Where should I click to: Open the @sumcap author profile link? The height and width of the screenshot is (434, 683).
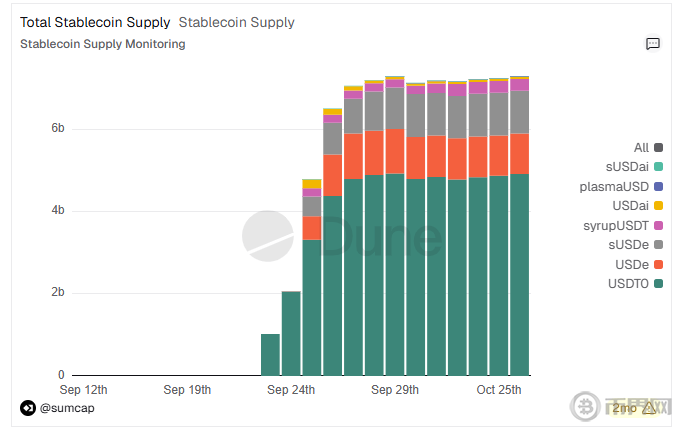pos(67,408)
